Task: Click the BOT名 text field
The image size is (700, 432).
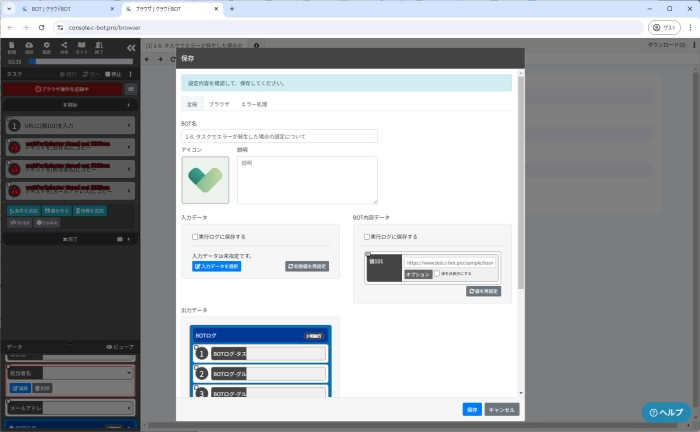Action: point(279,136)
